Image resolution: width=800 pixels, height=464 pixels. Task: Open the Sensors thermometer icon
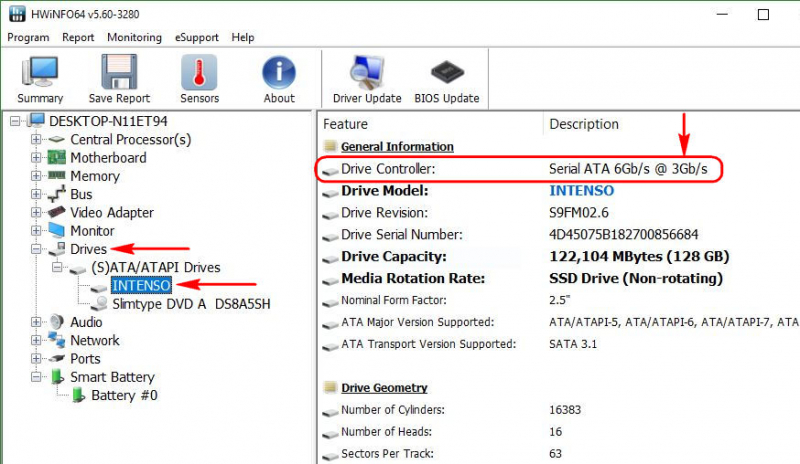click(x=199, y=72)
